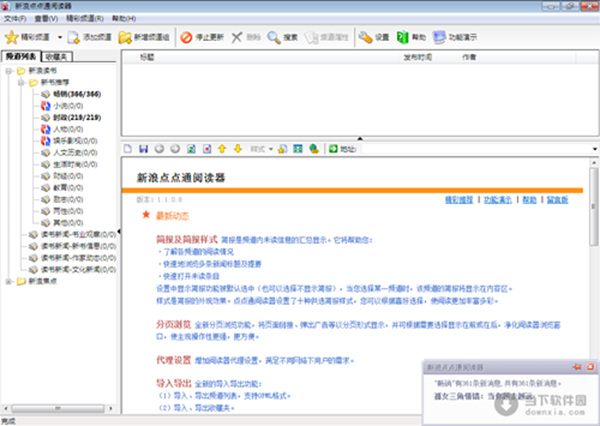Select the 新浪焦点 folder
This screenshot has width=600, height=426.
(42, 281)
